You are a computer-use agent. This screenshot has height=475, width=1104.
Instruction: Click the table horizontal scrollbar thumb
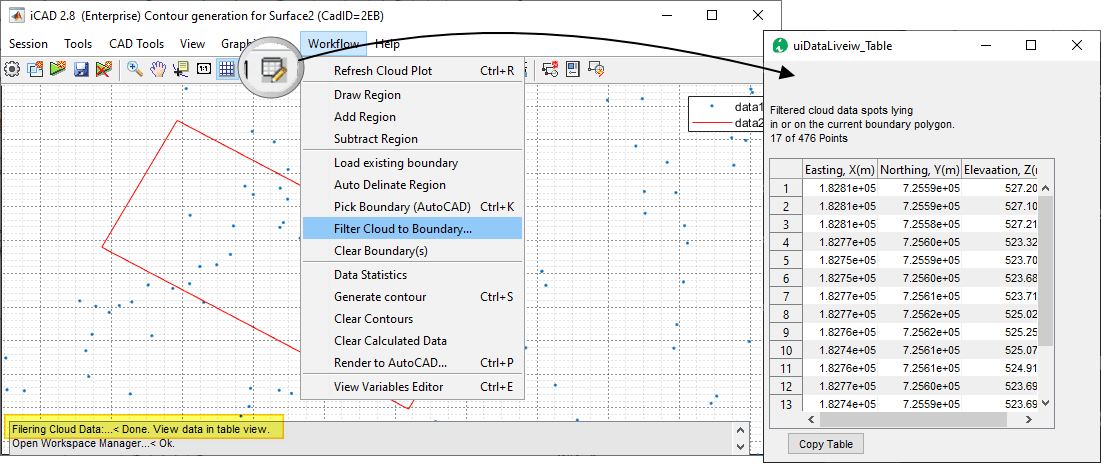913,419
